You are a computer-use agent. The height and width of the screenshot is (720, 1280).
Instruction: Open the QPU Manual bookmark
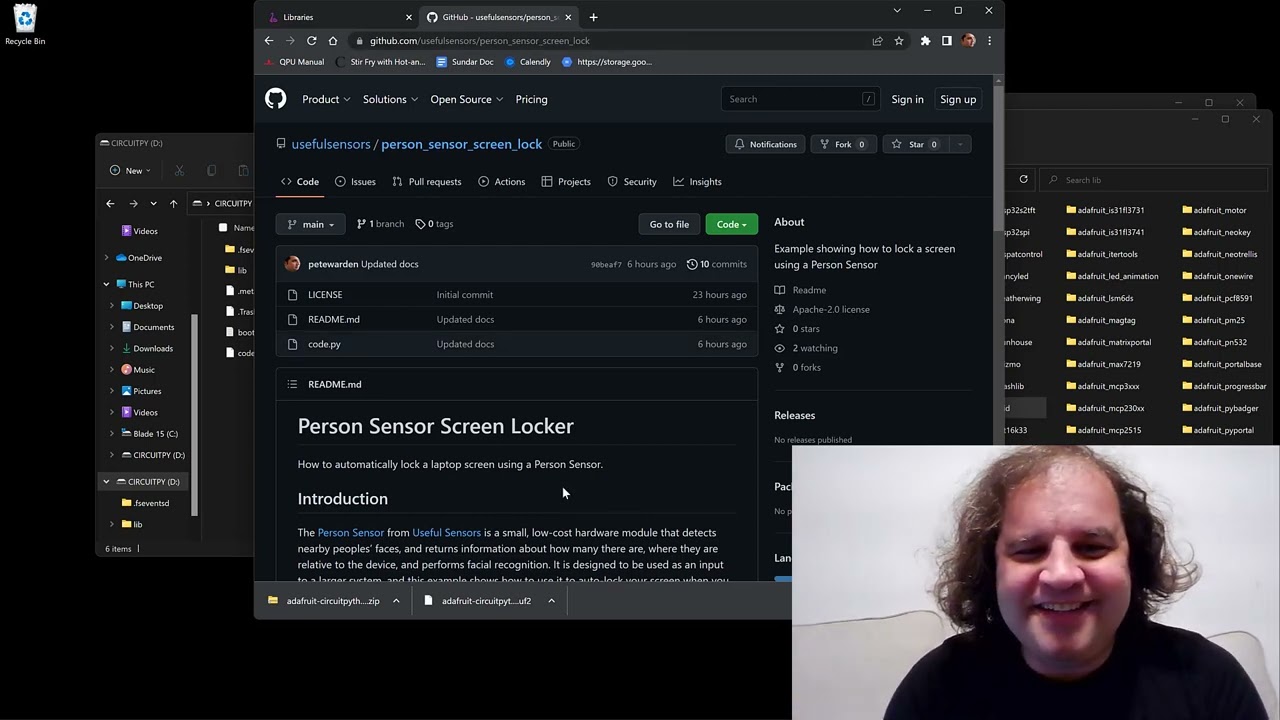295,62
